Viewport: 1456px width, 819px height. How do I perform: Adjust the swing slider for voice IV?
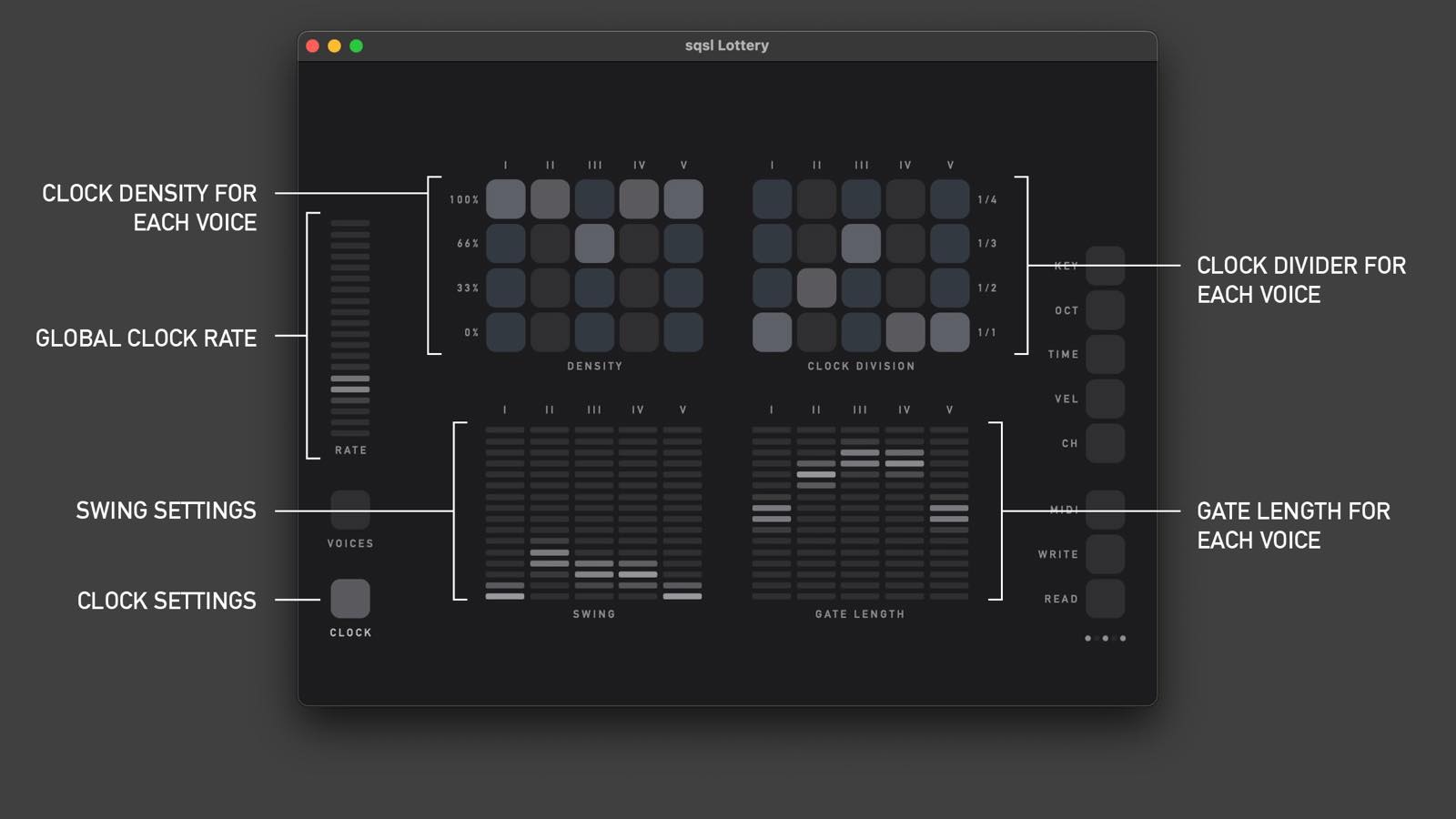coord(638,513)
